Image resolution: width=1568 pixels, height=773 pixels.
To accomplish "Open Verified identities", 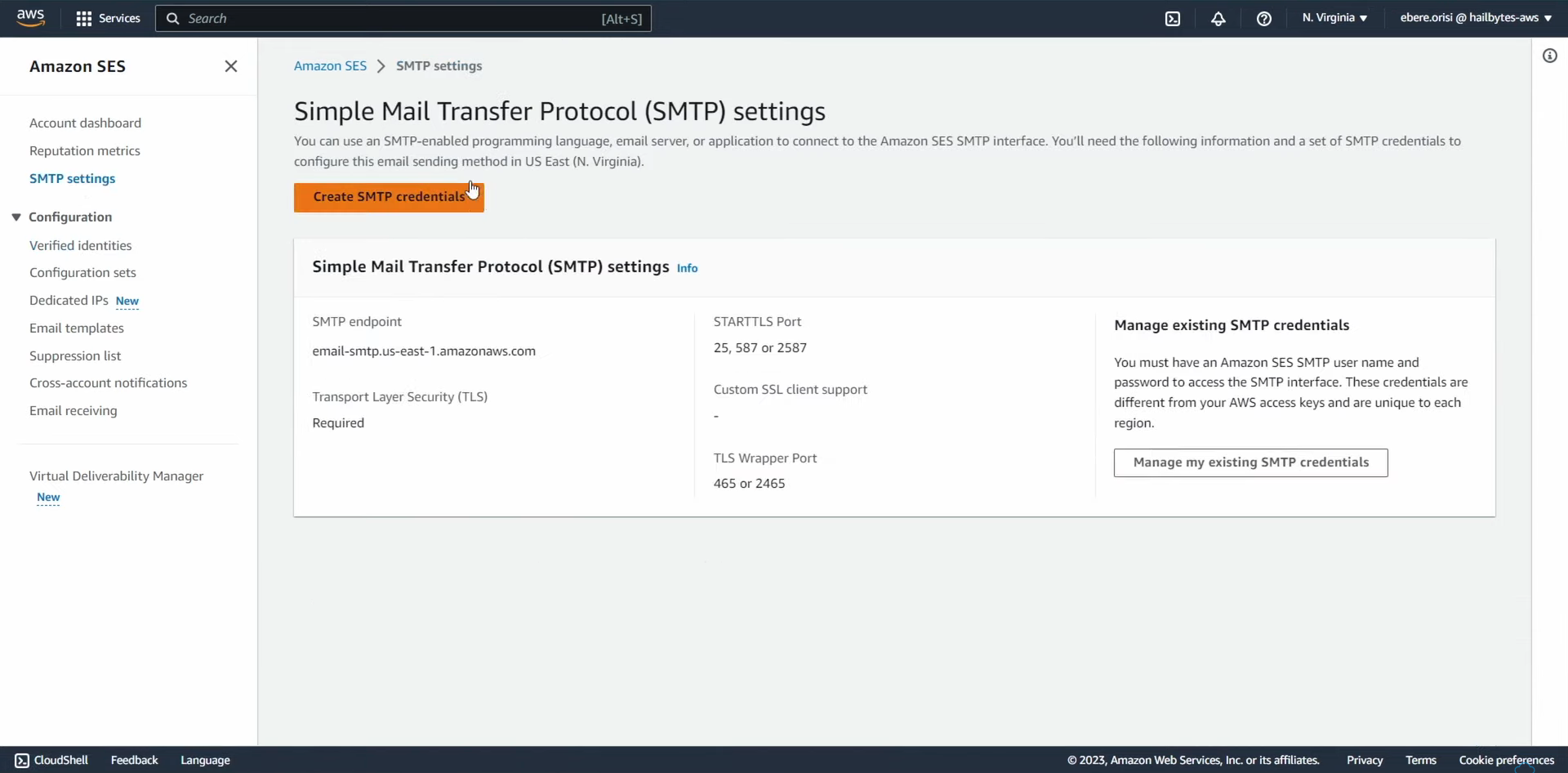I will click(80, 245).
